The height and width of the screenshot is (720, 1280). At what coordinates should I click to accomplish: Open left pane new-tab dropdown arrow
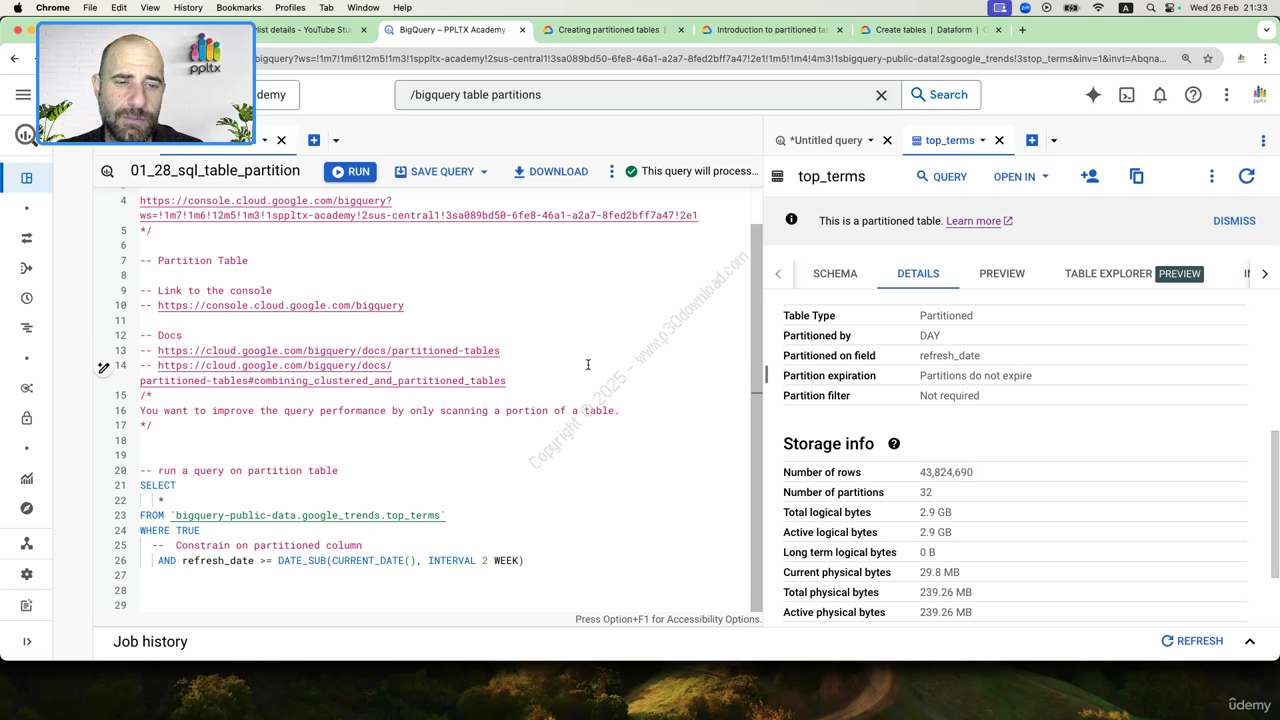point(336,140)
